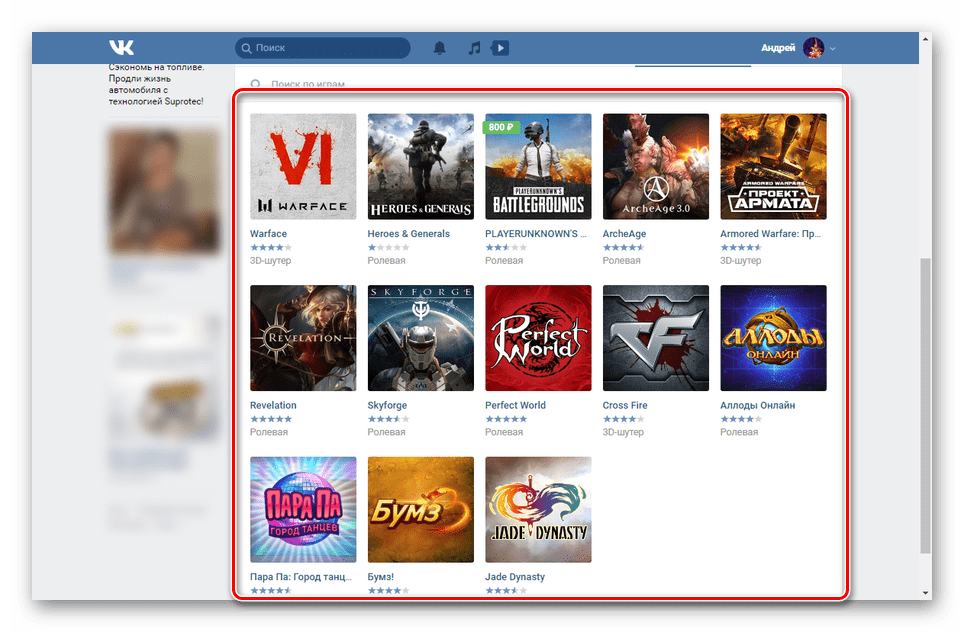964x632 pixels.
Task: Click the Бумз! title link
Action: (x=381, y=577)
